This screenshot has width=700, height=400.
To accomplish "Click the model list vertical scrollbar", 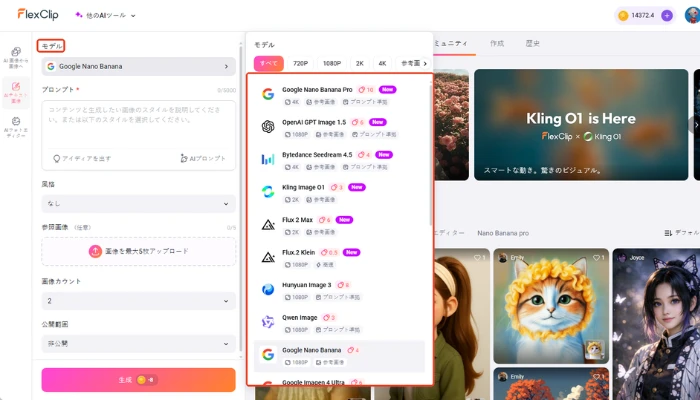I will point(431,154).
